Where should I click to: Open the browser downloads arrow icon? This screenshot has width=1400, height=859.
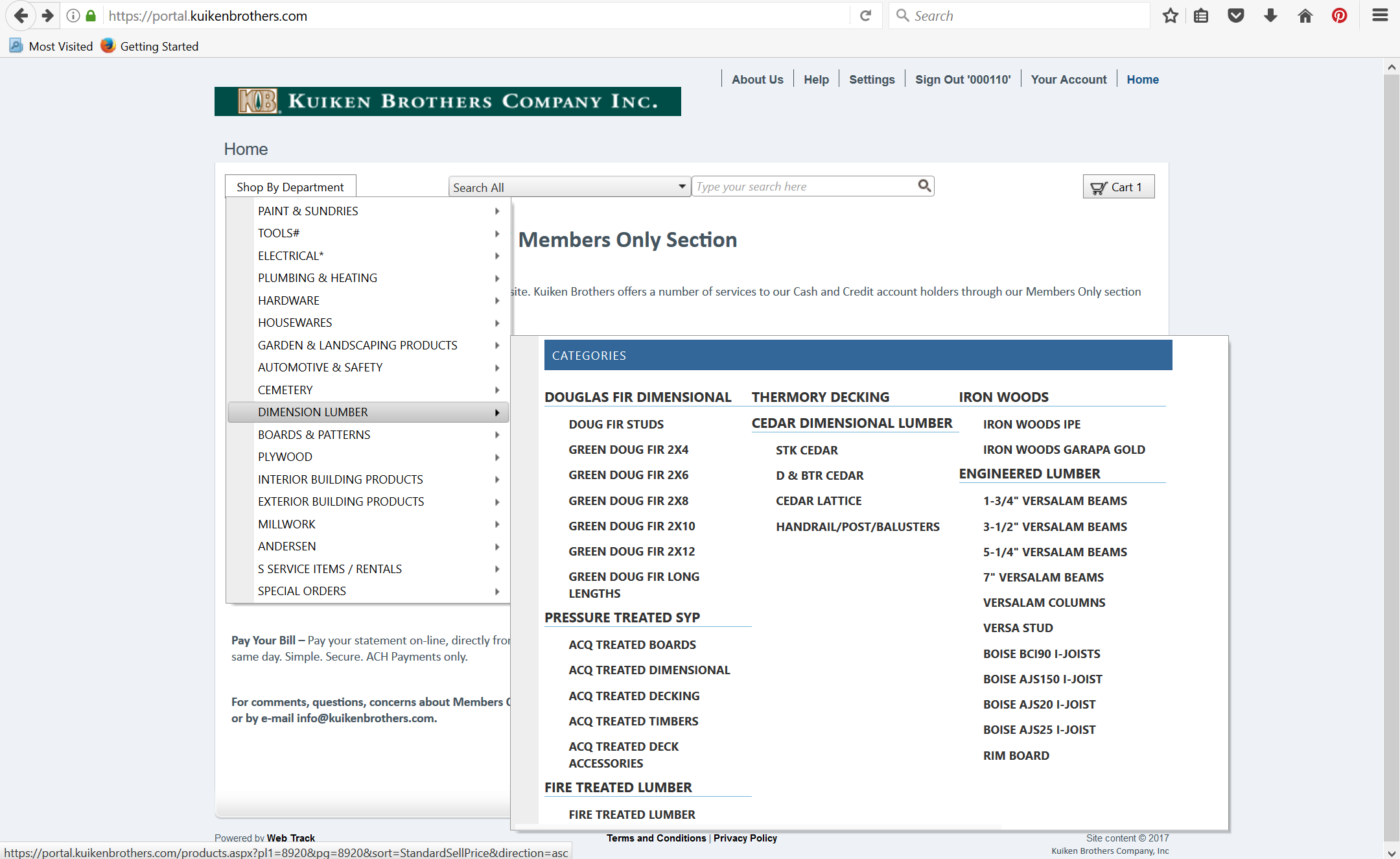point(1270,16)
